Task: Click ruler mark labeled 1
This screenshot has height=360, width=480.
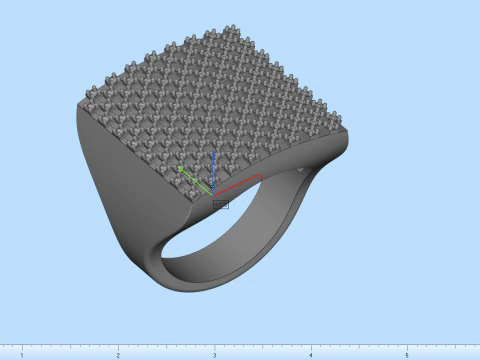Action: [x=22, y=355]
